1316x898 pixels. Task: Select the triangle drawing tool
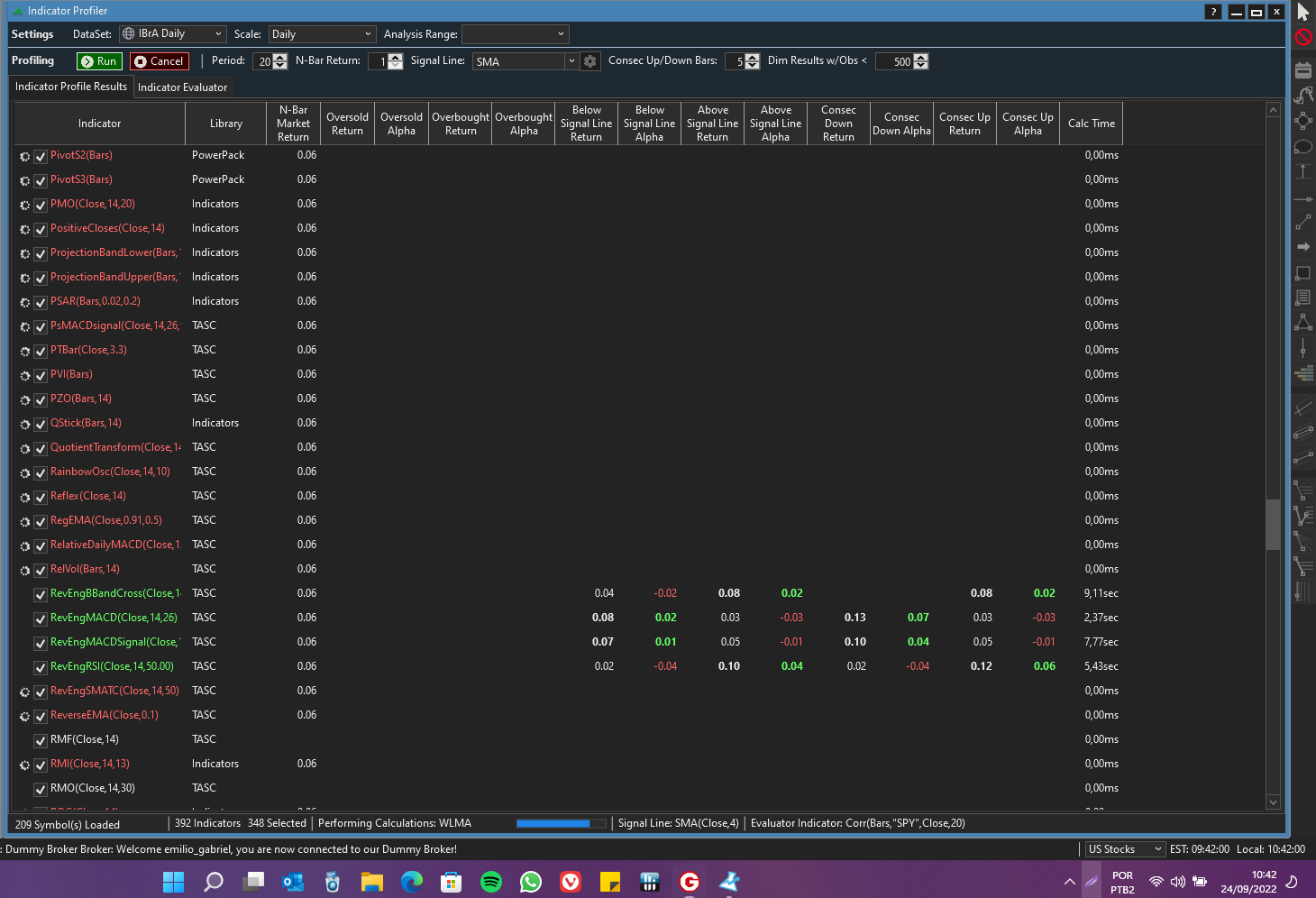click(x=1303, y=322)
